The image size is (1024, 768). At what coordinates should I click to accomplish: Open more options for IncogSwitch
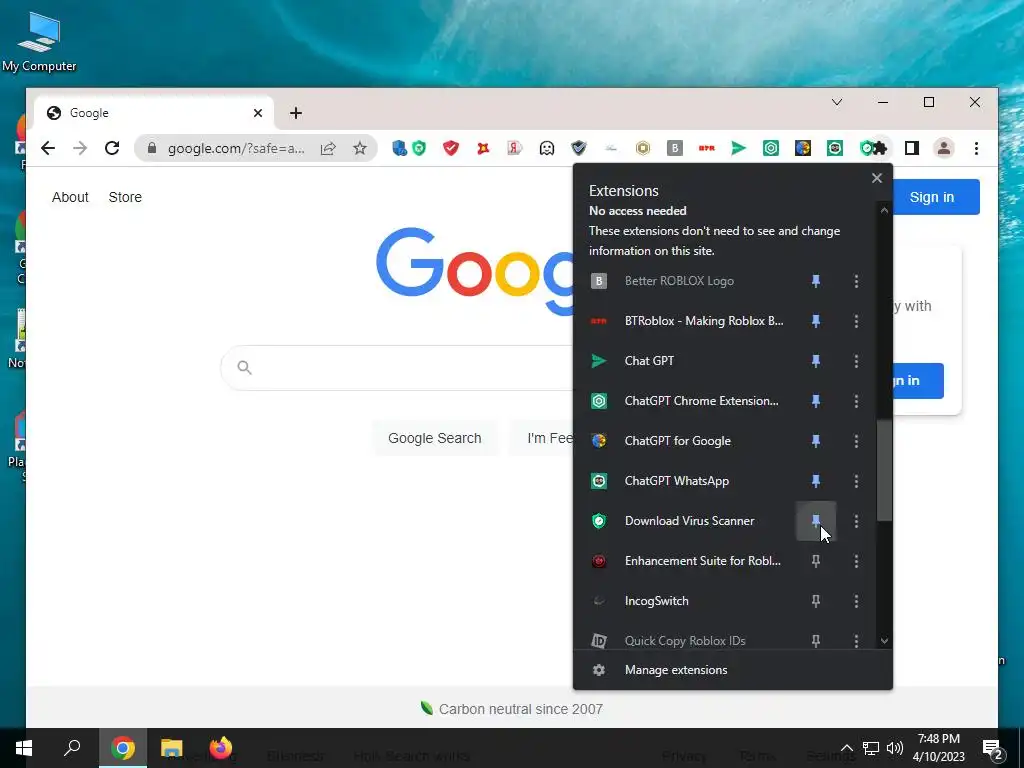coord(856,601)
